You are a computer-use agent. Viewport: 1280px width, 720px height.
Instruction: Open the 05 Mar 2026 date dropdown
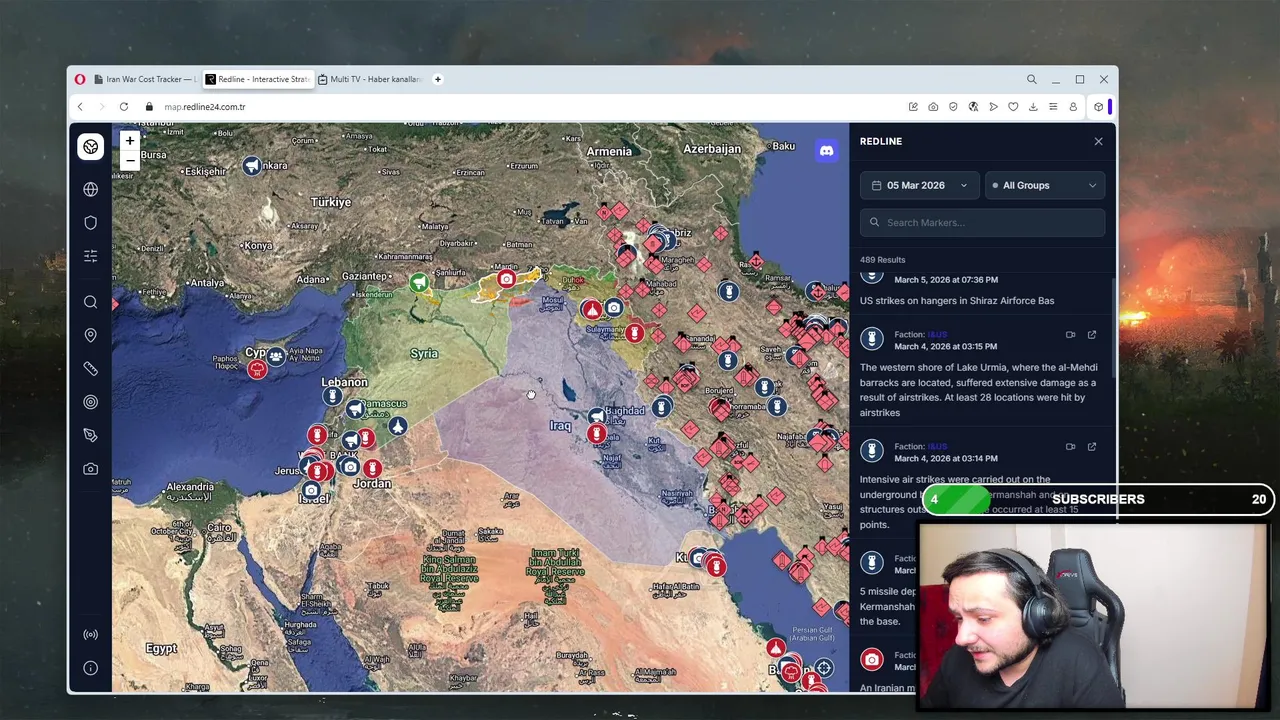click(919, 185)
